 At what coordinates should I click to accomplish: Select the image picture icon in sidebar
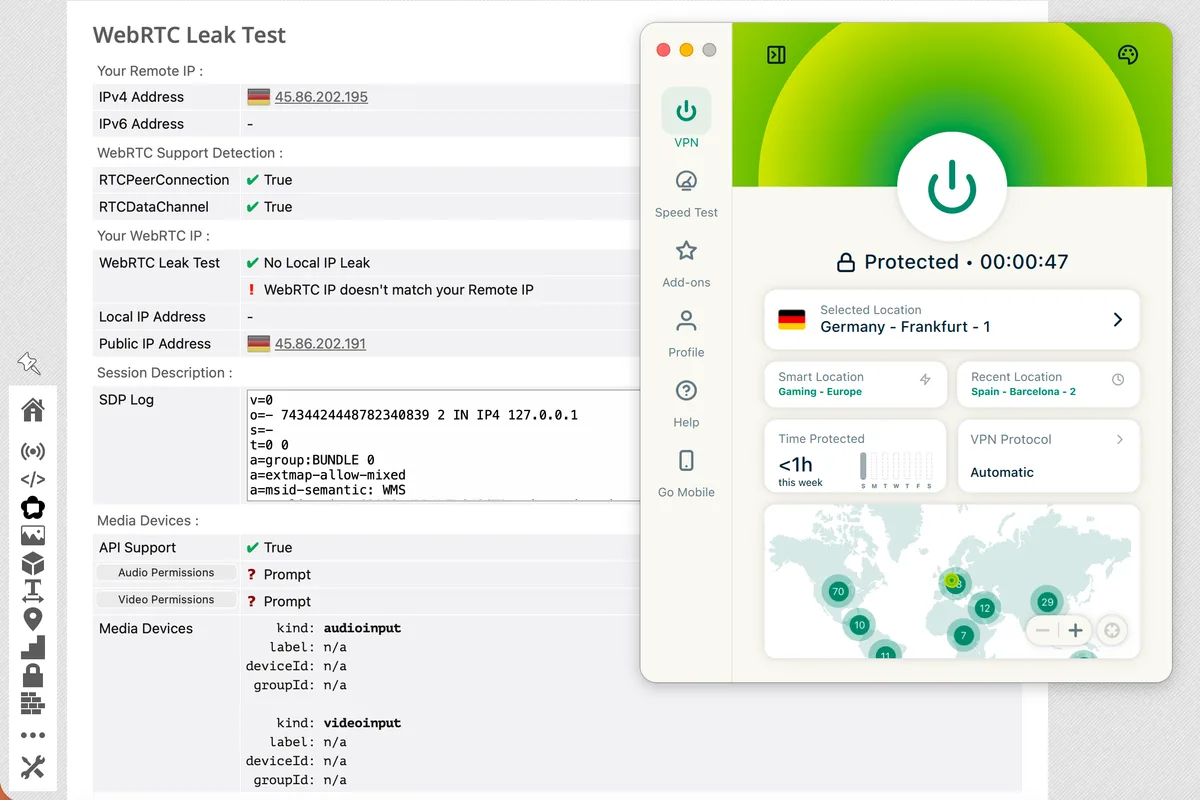click(x=33, y=535)
